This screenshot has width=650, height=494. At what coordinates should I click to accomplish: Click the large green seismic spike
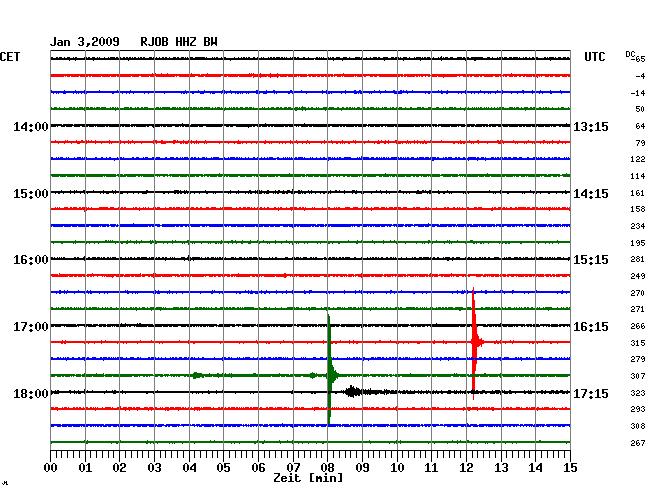click(x=330, y=369)
